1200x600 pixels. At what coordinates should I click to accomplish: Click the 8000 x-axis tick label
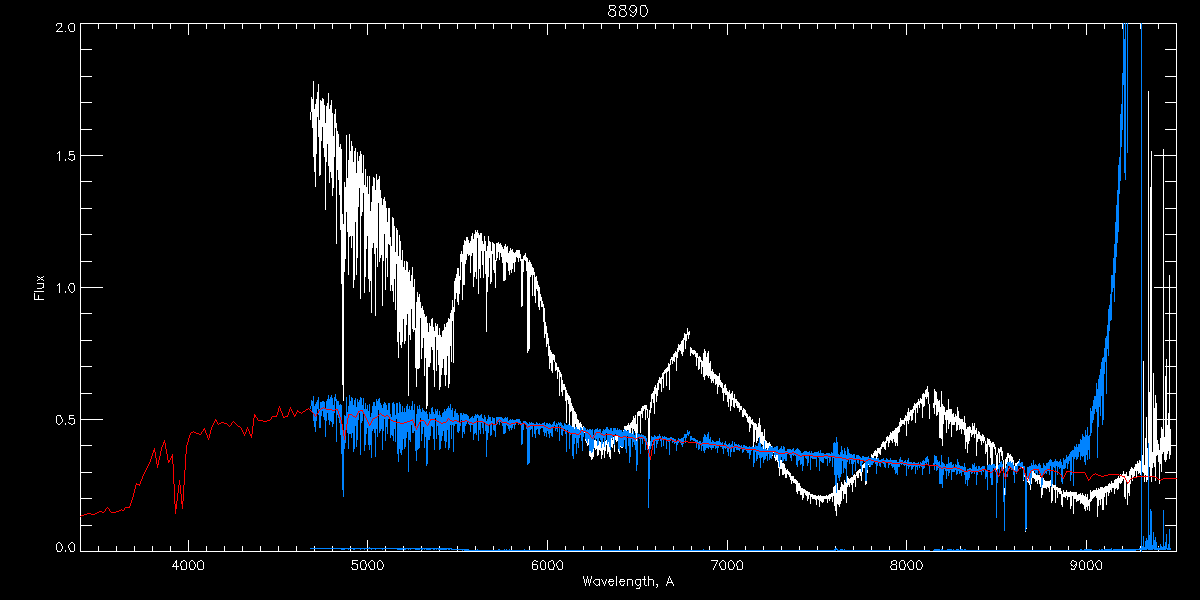(x=907, y=565)
